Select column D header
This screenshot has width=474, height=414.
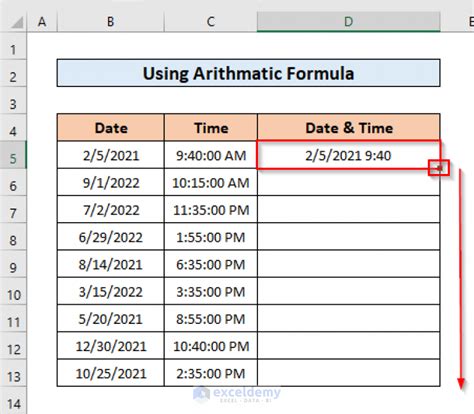349,22
